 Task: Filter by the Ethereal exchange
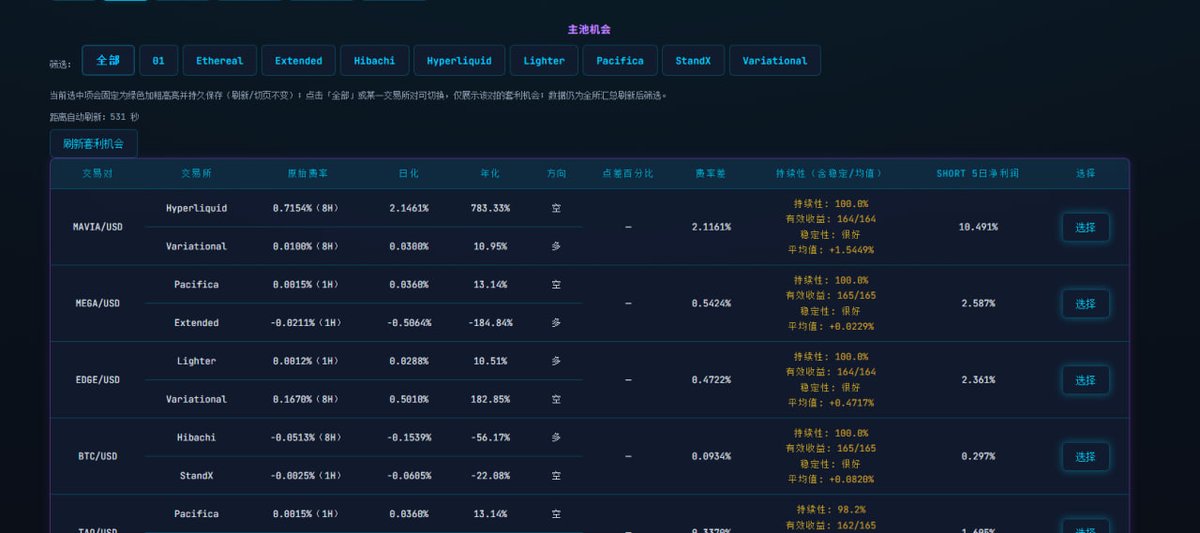point(219,60)
